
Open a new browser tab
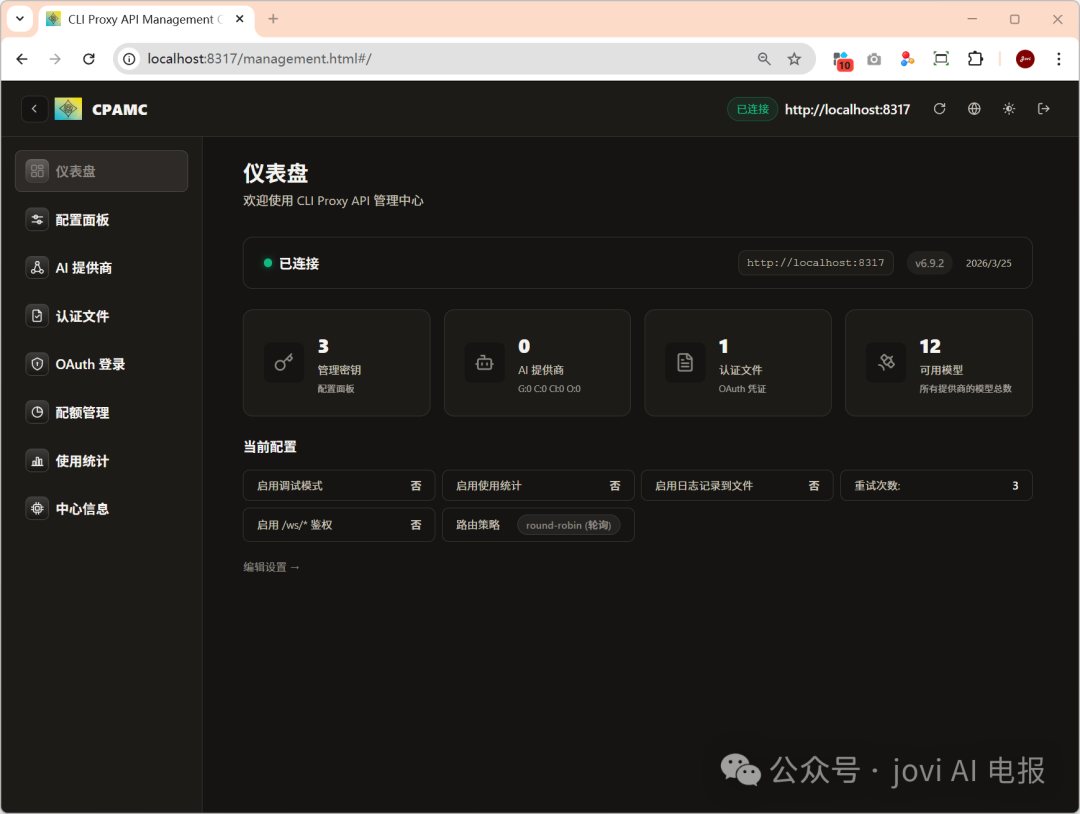273,19
